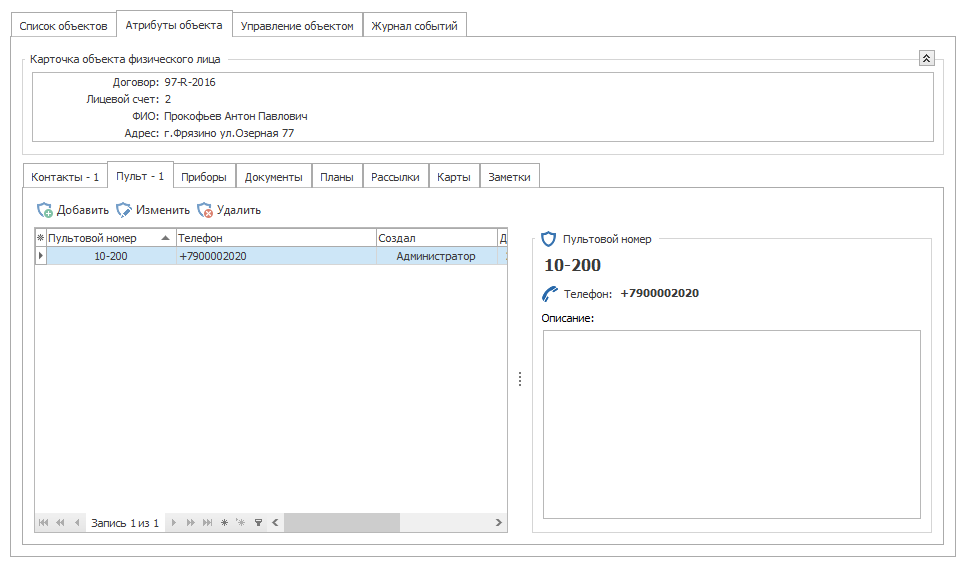This screenshot has height=567, width=966.
Task: Click the row indicator arrow for 10-200
Action: 41,256
